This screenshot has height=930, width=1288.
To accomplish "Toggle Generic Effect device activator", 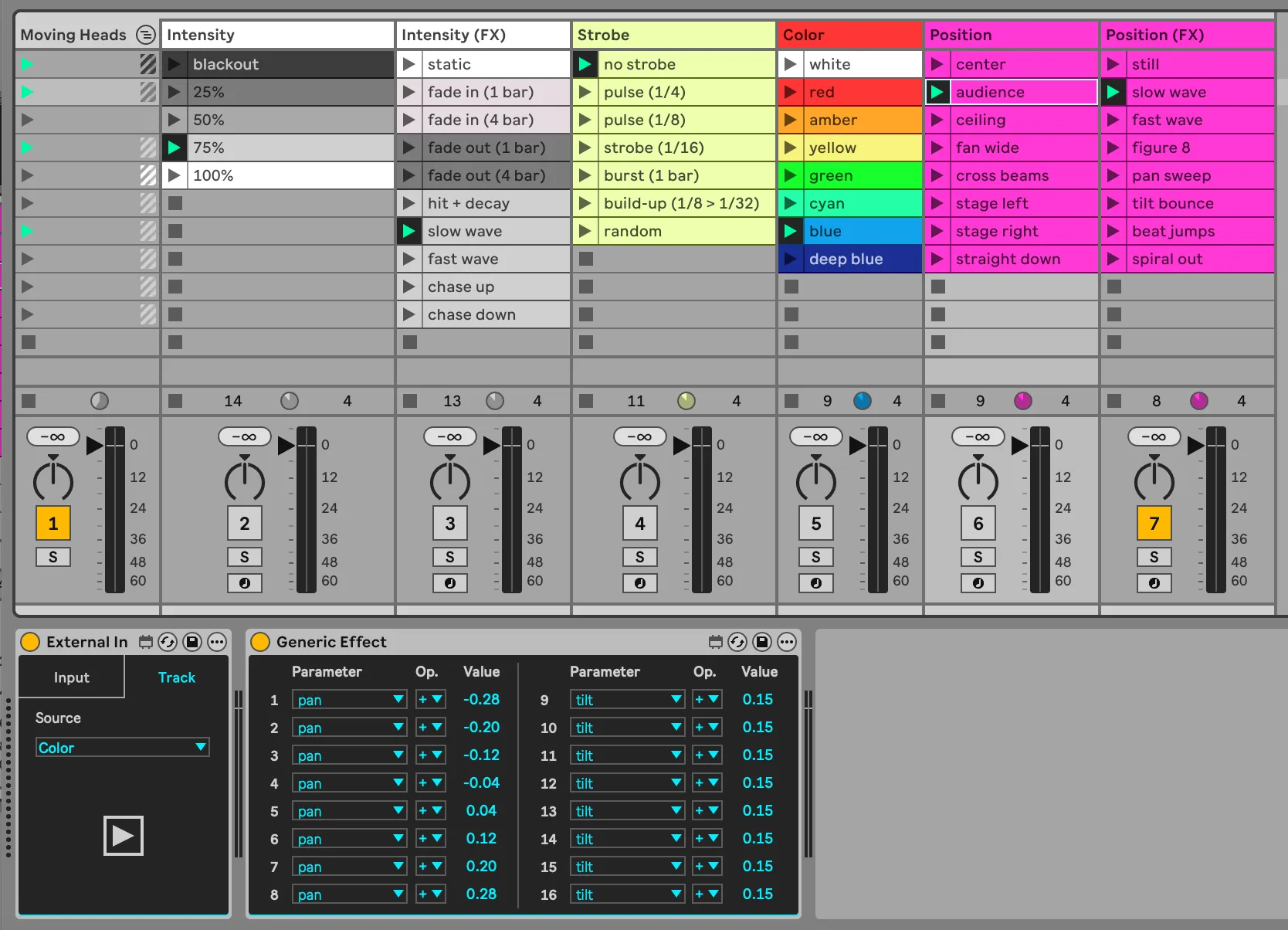I will pos(260,642).
